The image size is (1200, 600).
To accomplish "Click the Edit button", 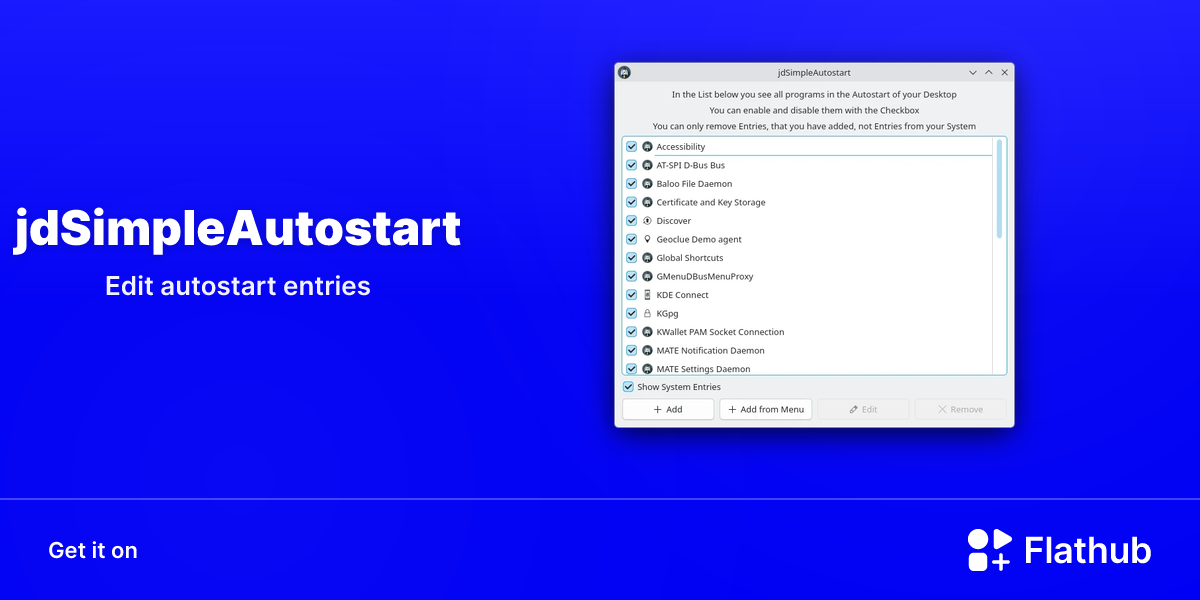I will pos(863,409).
